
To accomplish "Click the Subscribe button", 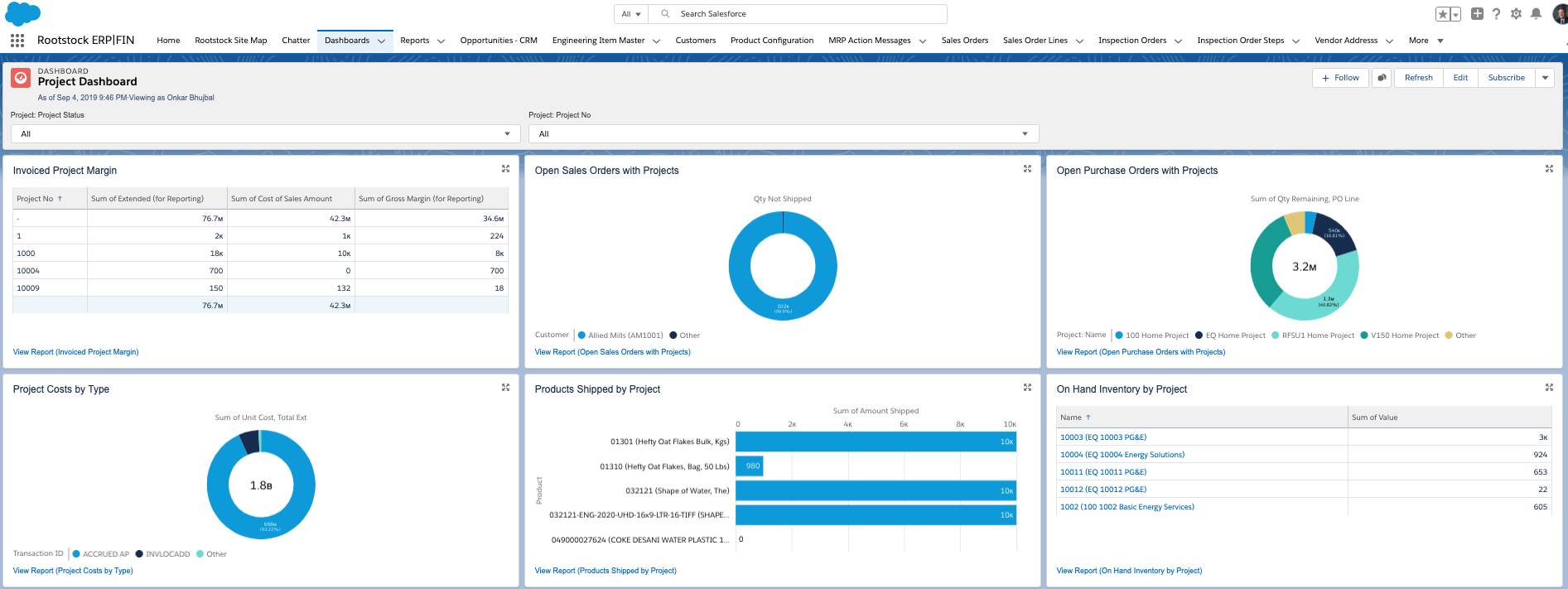I will pyautogui.click(x=1506, y=78).
